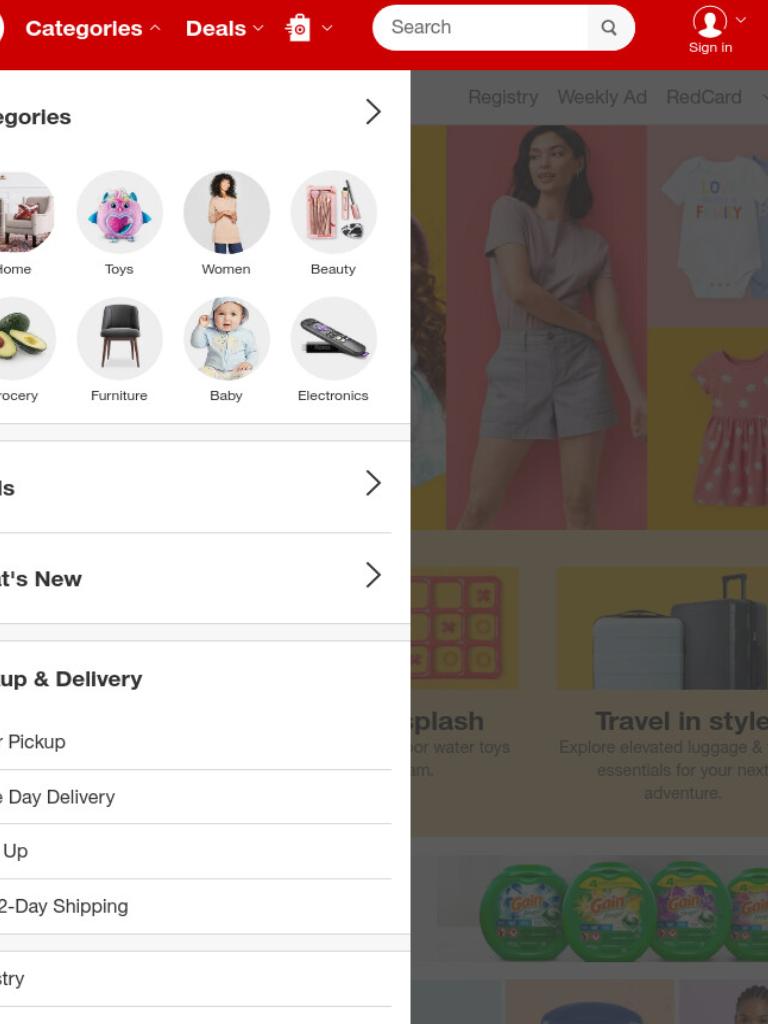Choose the Furniture category icon
768x1024 pixels.
pyautogui.click(x=120, y=338)
